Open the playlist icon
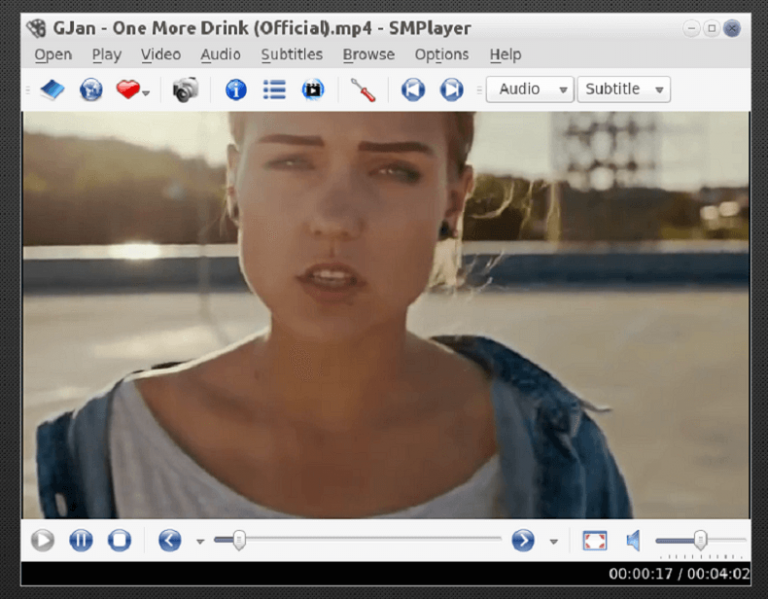 [x=274, y=90]
